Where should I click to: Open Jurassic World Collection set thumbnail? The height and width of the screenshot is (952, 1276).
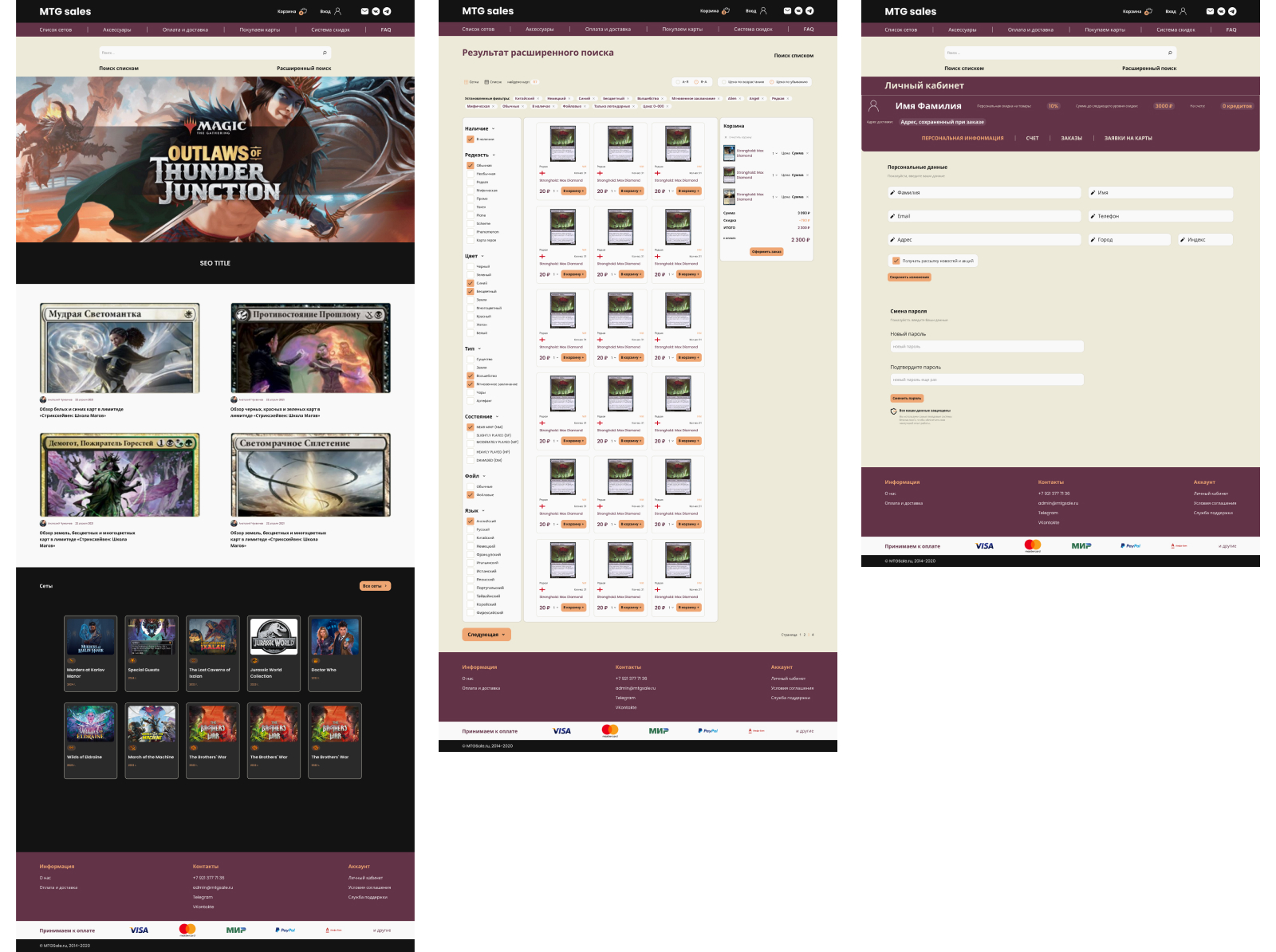coord(274,636)
